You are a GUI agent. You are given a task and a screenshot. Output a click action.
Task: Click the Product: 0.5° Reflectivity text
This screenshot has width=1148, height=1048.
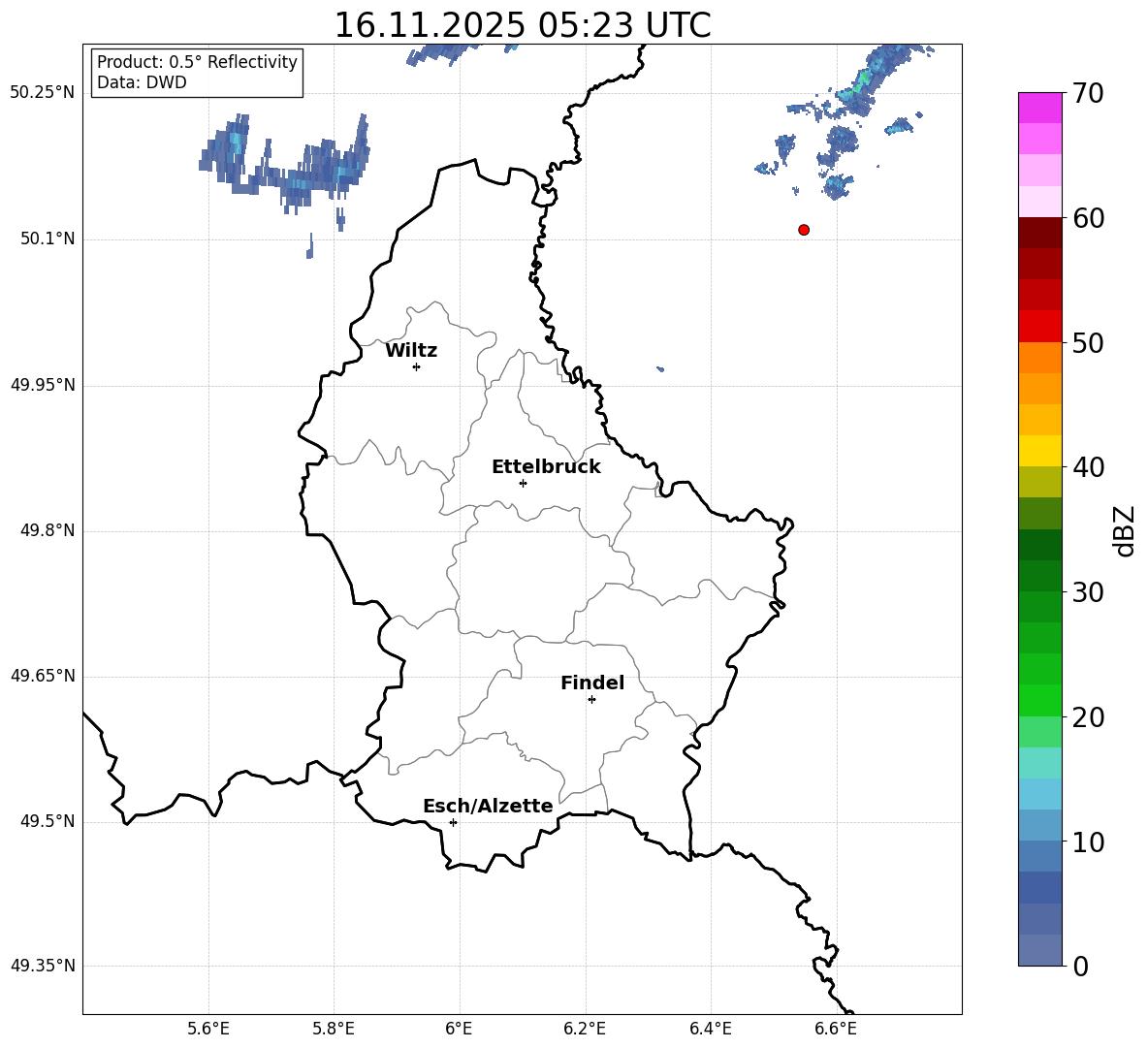197,62
